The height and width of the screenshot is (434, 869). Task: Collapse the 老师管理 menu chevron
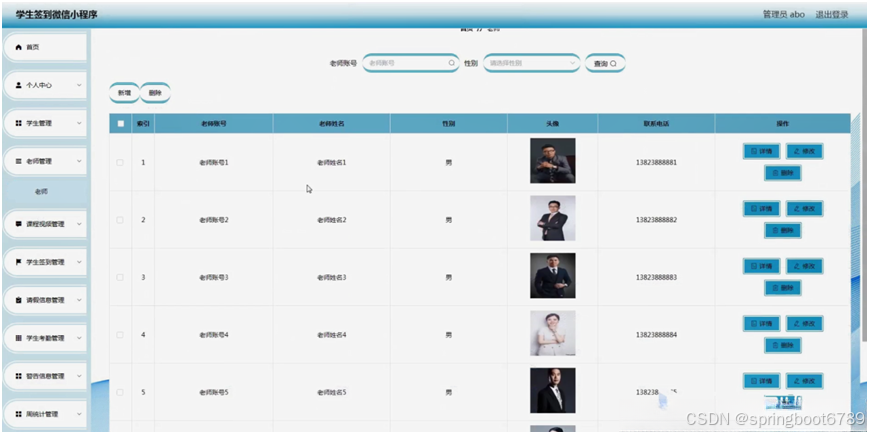(79, 161)
